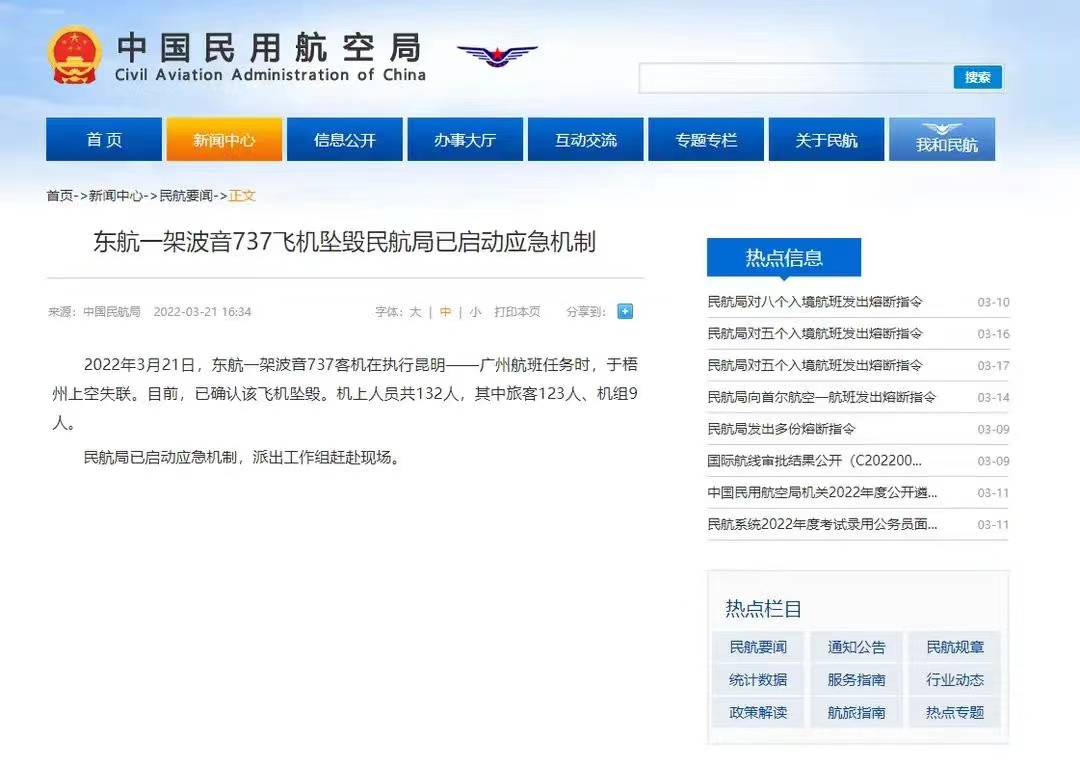This screenshot has width=1080, height=766.
Task: Open the 政策解读 column button
Action: (x=758, y=712)
